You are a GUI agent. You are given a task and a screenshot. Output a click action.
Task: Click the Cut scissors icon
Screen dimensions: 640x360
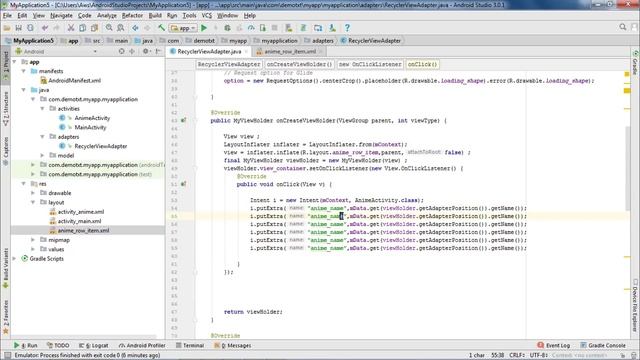(x=71, y=28)
